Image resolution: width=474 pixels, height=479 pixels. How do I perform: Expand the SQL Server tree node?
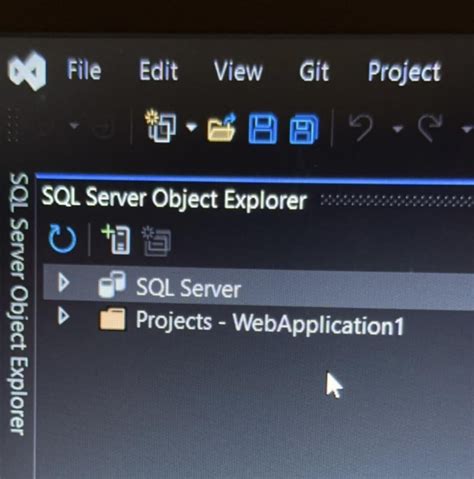coord(63,283)
